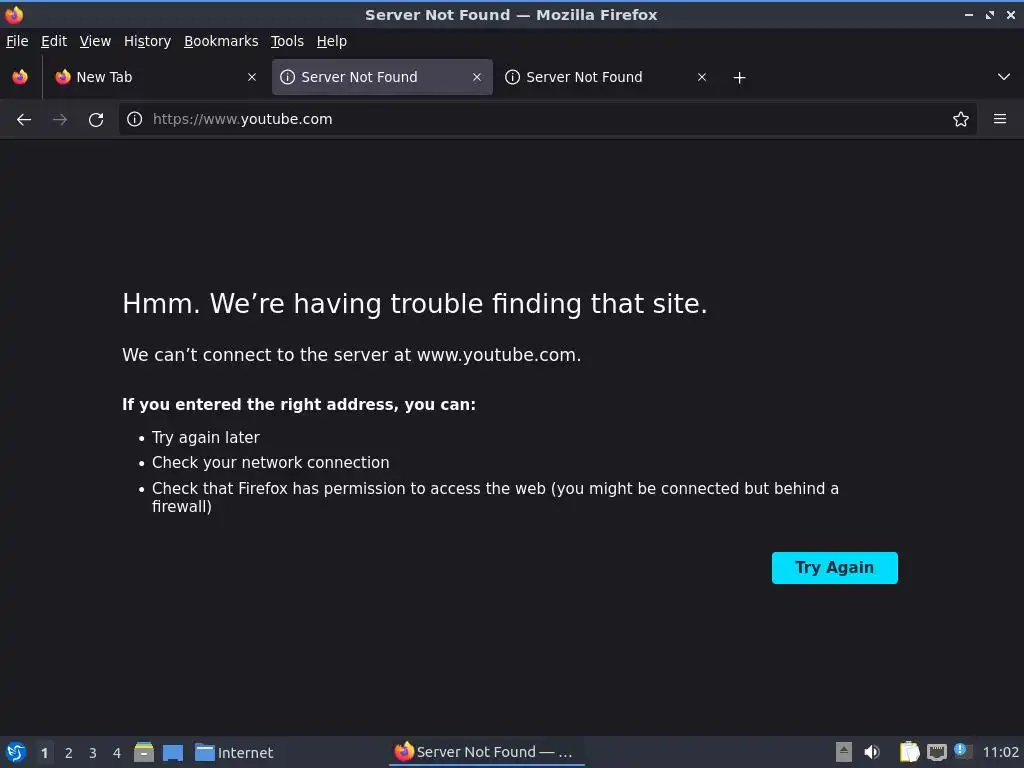
Task: Open the Tools menu
Action: 287,41
